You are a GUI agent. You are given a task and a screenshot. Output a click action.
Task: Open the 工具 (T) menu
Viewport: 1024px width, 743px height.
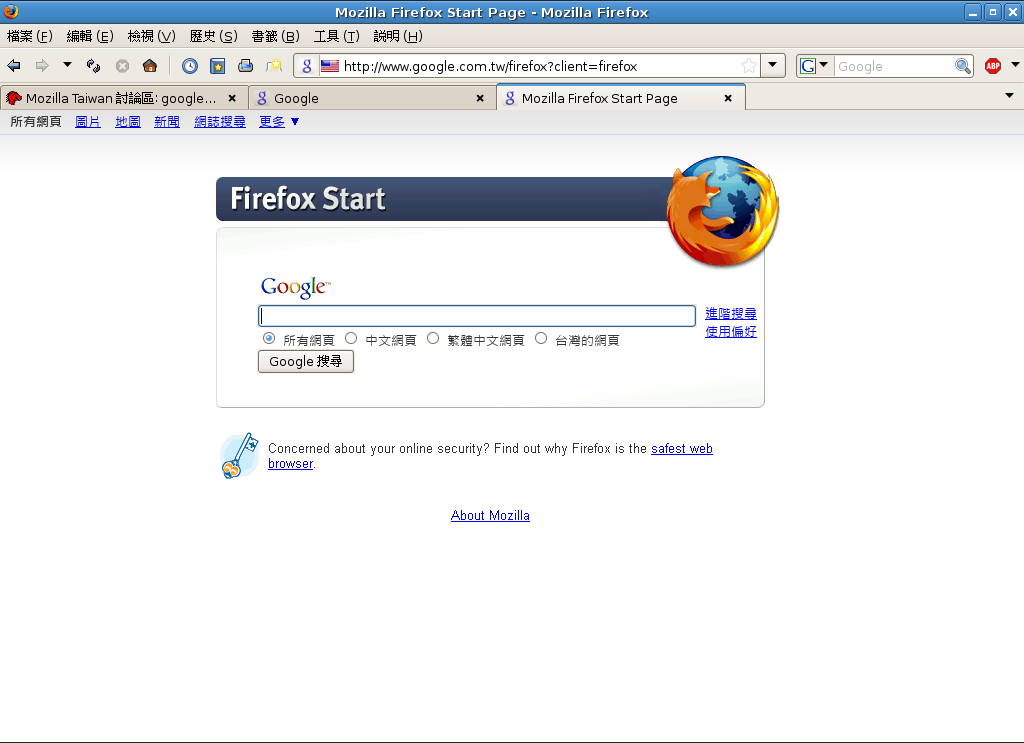tap(336, 36)
